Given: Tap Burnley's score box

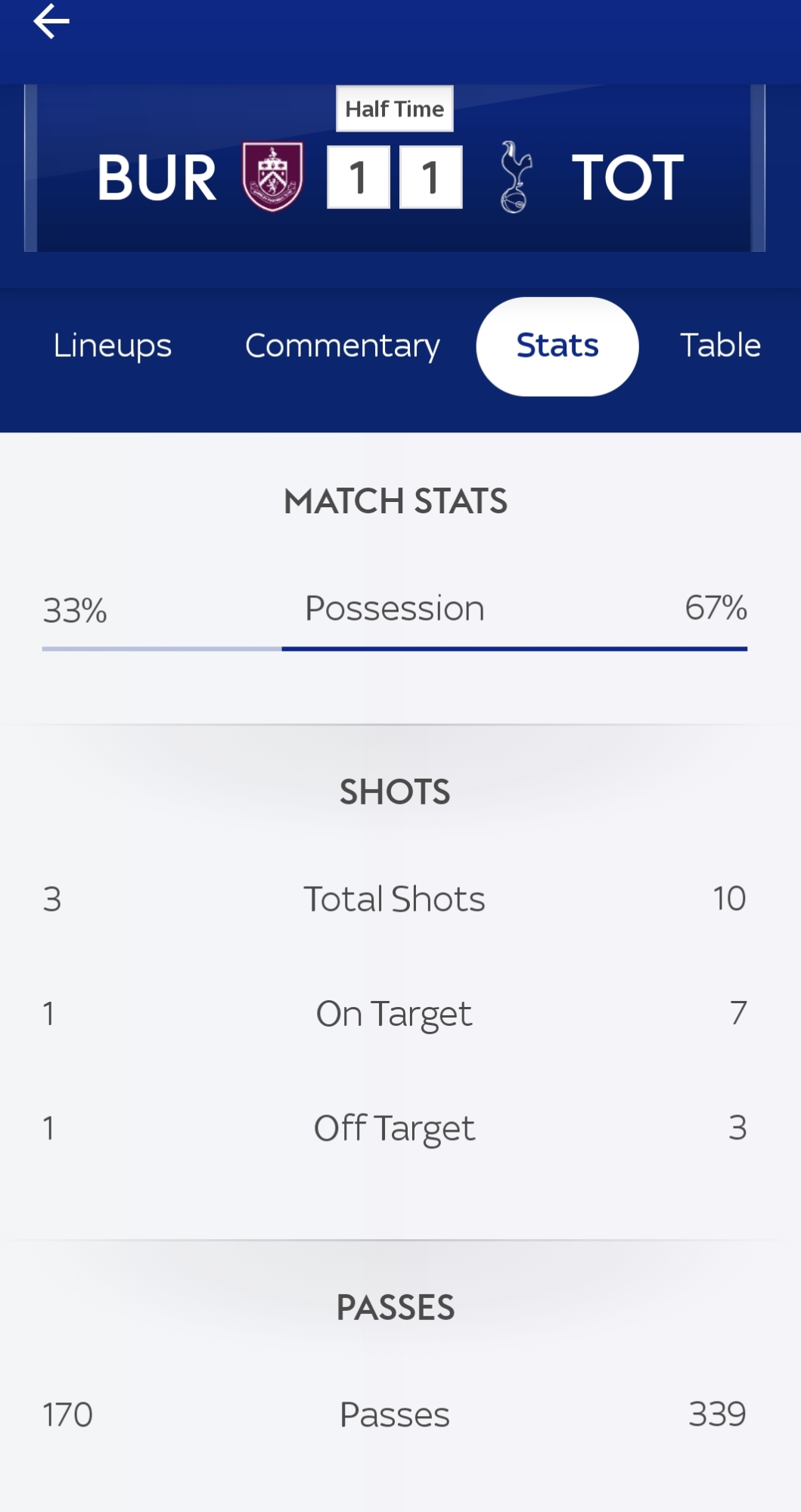Looking at the screenshot, I should pos(359,178).
